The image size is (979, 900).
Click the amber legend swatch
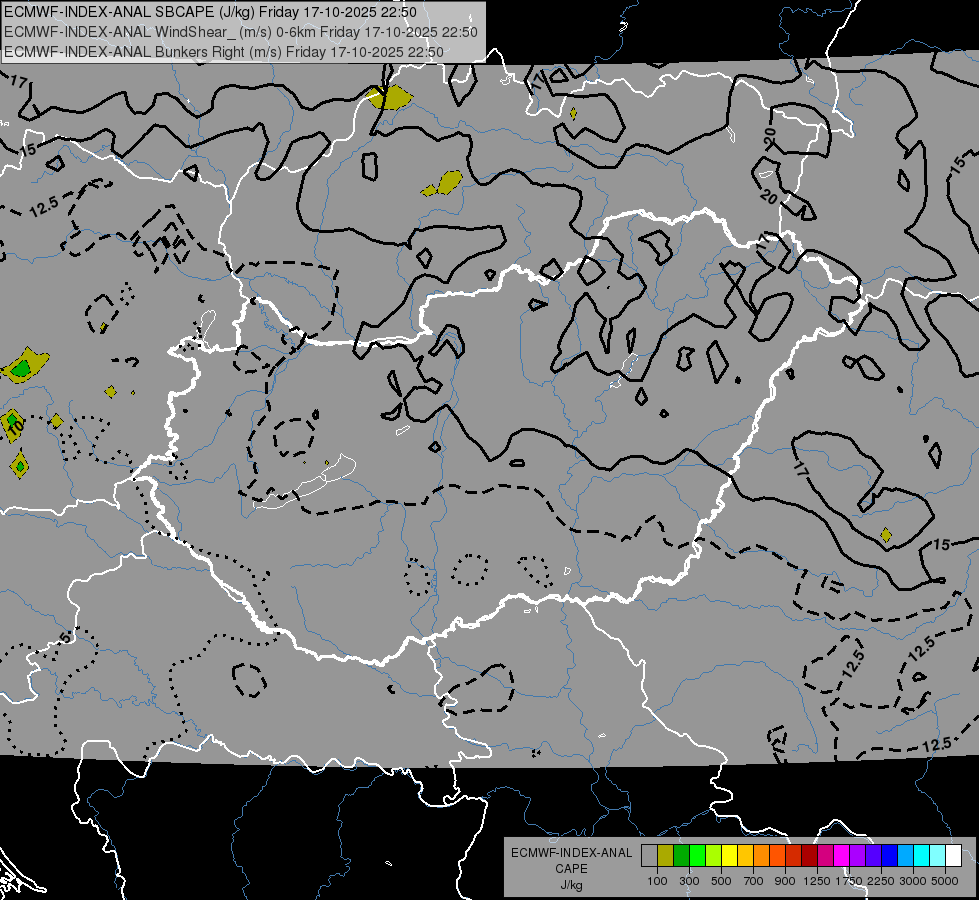[745, 856]
